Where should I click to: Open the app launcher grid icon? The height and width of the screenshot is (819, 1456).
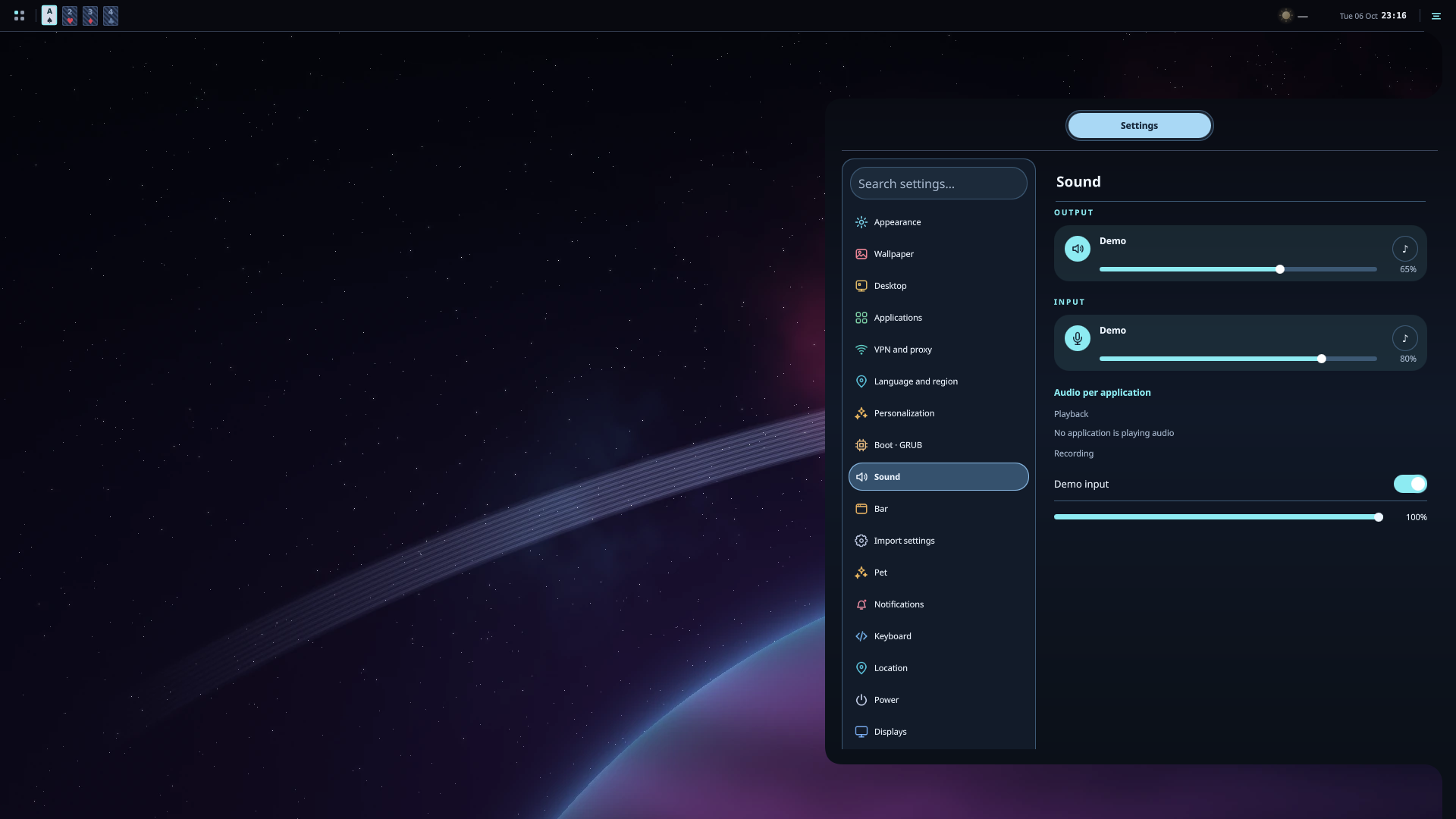click(x=19, y=15)
